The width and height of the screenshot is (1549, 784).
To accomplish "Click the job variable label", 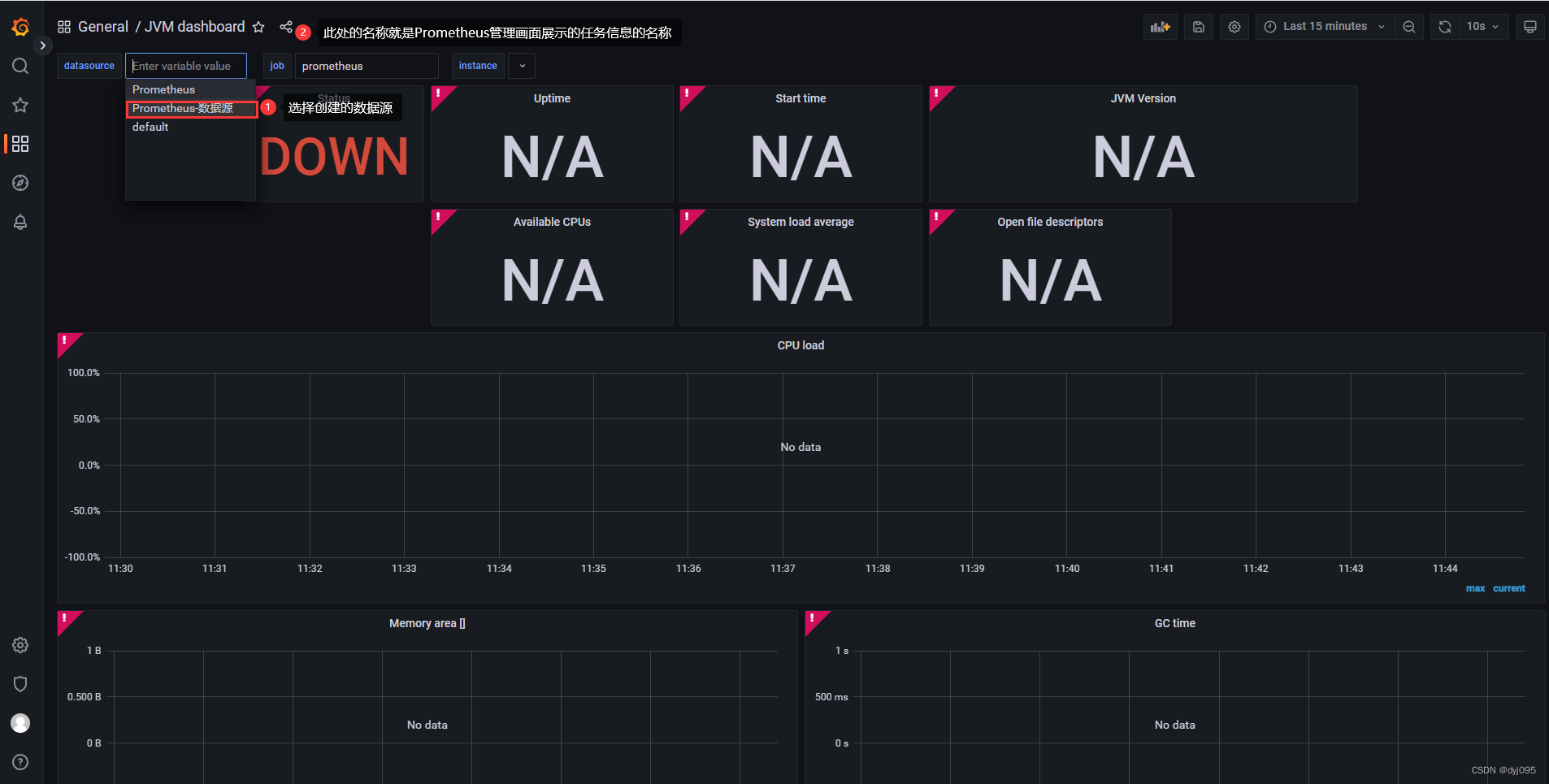I will click(277, 66).
